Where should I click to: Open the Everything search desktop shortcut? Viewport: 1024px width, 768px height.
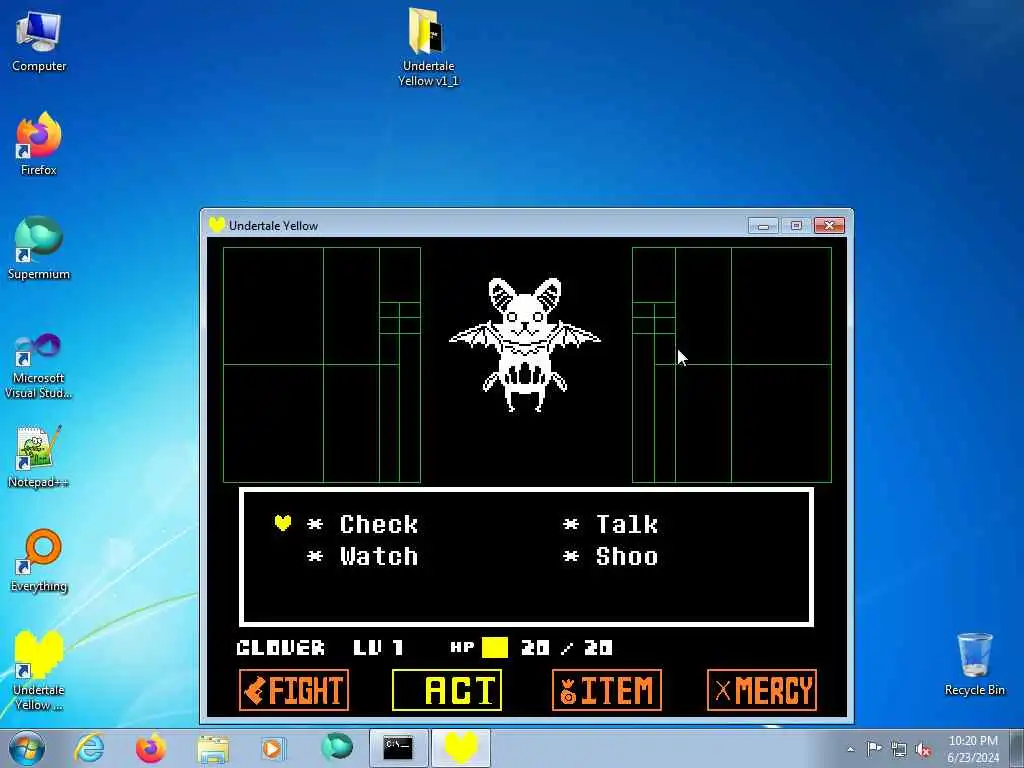(39, 560)
